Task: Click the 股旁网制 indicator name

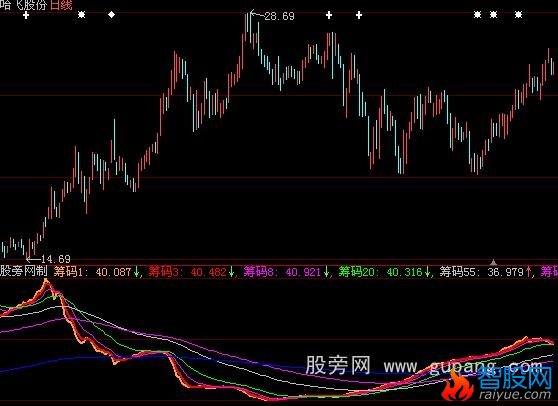Action: pos(23,271)
